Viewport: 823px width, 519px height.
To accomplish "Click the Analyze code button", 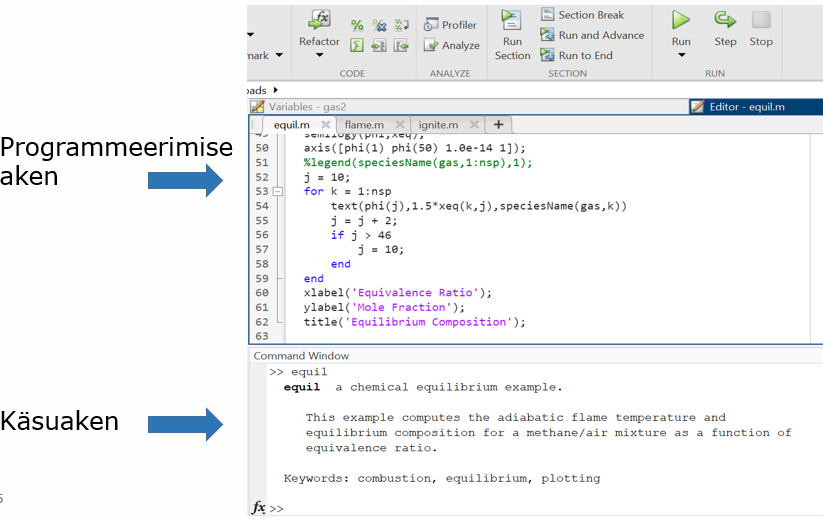I will [x=451, y=45].
